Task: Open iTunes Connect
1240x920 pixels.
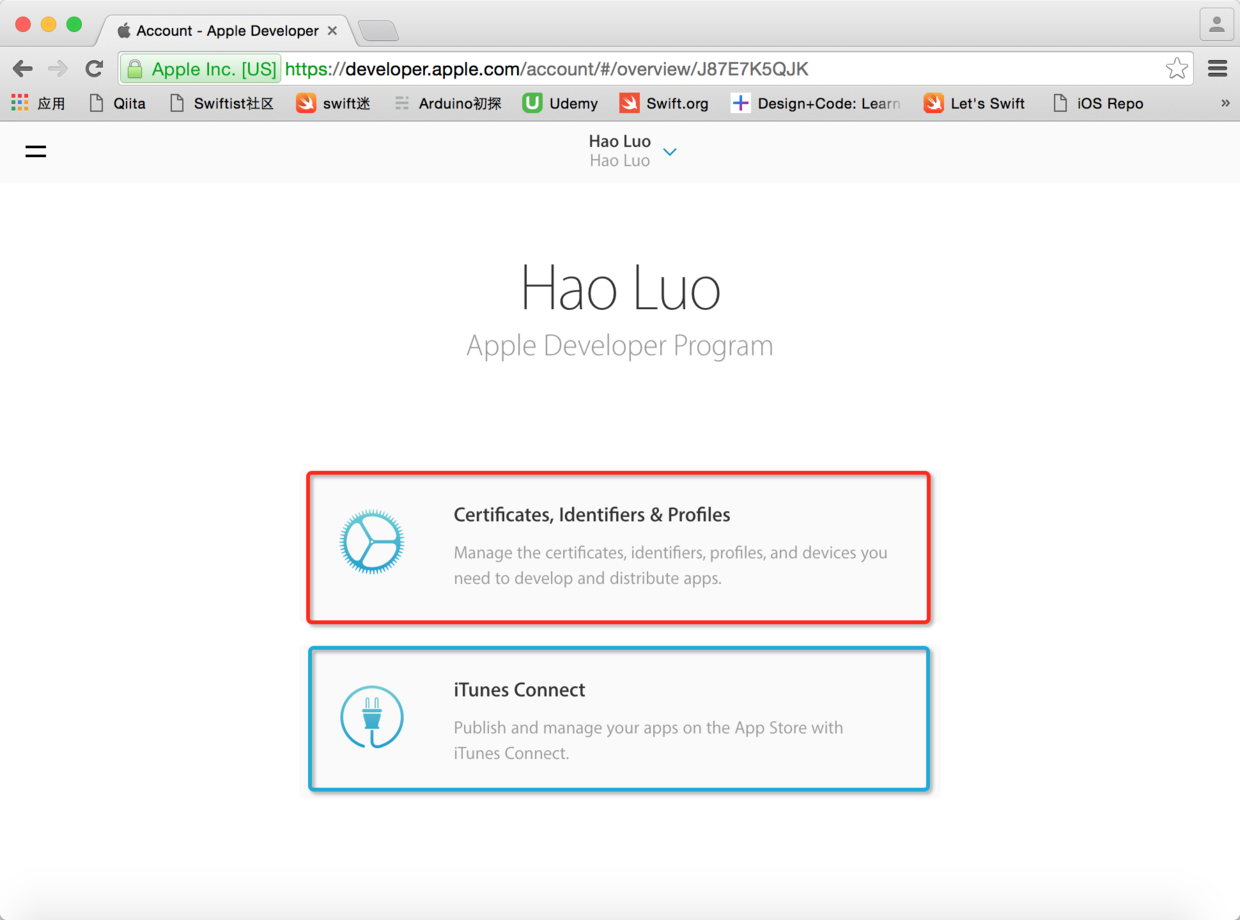Action: (619, 719)
